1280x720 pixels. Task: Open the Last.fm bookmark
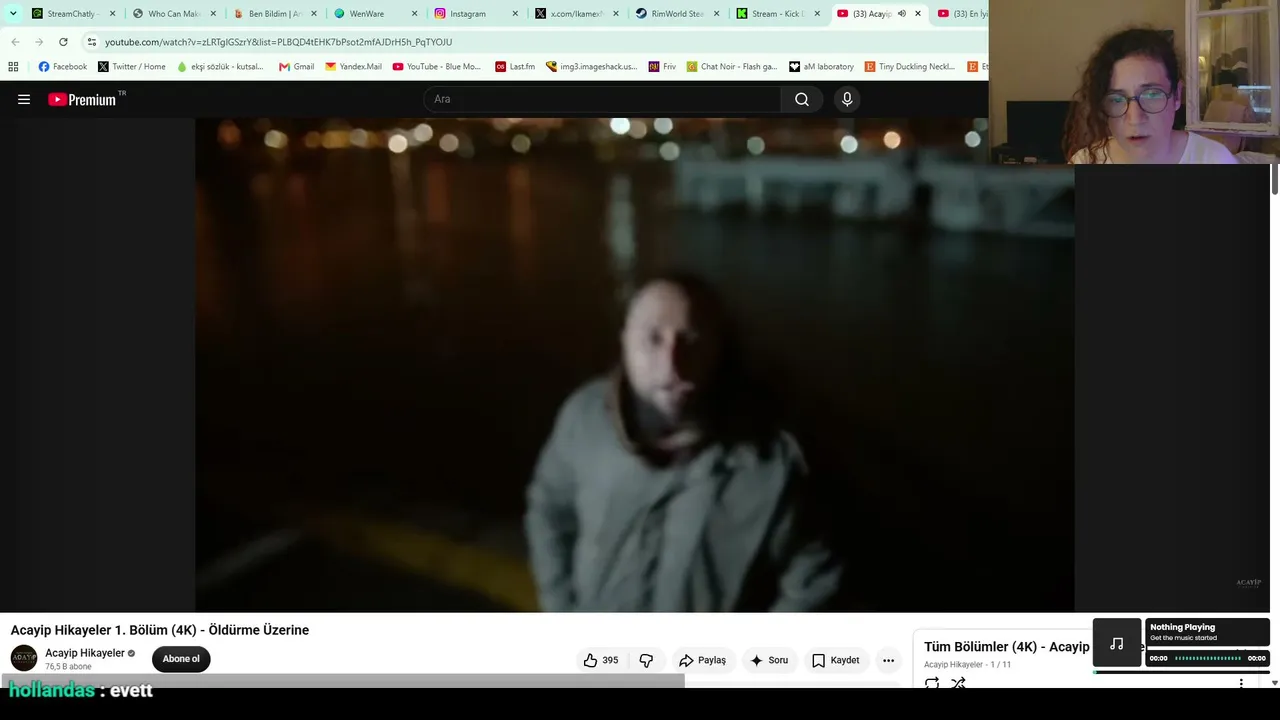(515, 67)
